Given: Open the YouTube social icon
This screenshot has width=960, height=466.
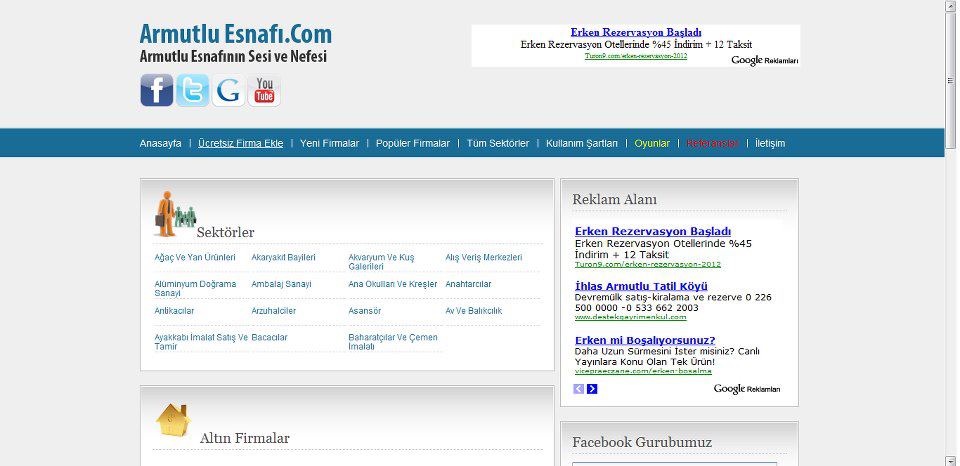Looking at the screenshot, I should coord(264,91).
